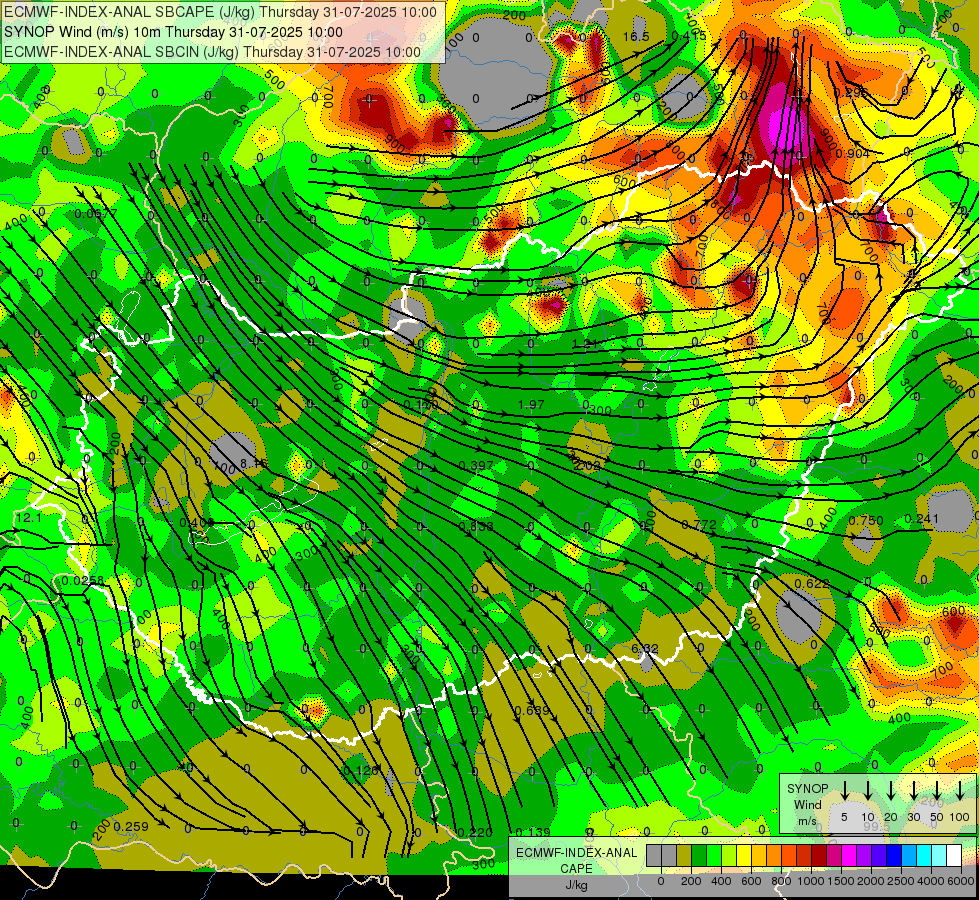Click the 0.904 value on the map

tap(852, 154)
